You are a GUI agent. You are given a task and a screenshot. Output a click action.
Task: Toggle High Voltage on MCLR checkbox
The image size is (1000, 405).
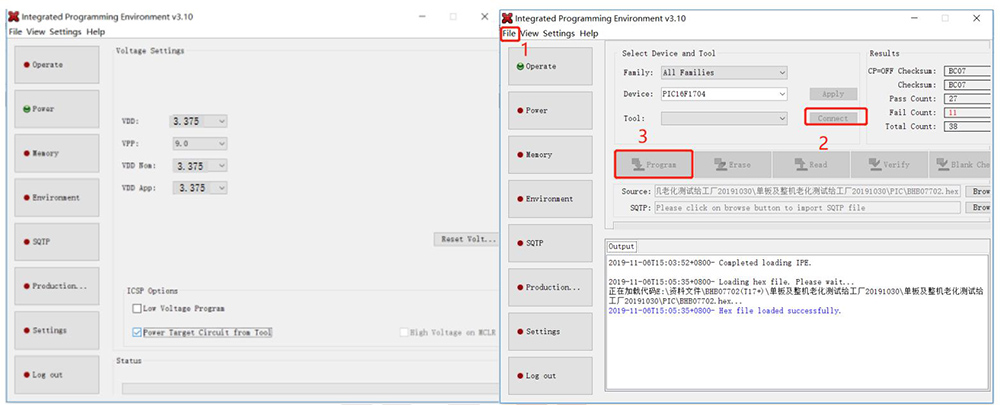tap(404, 332)
